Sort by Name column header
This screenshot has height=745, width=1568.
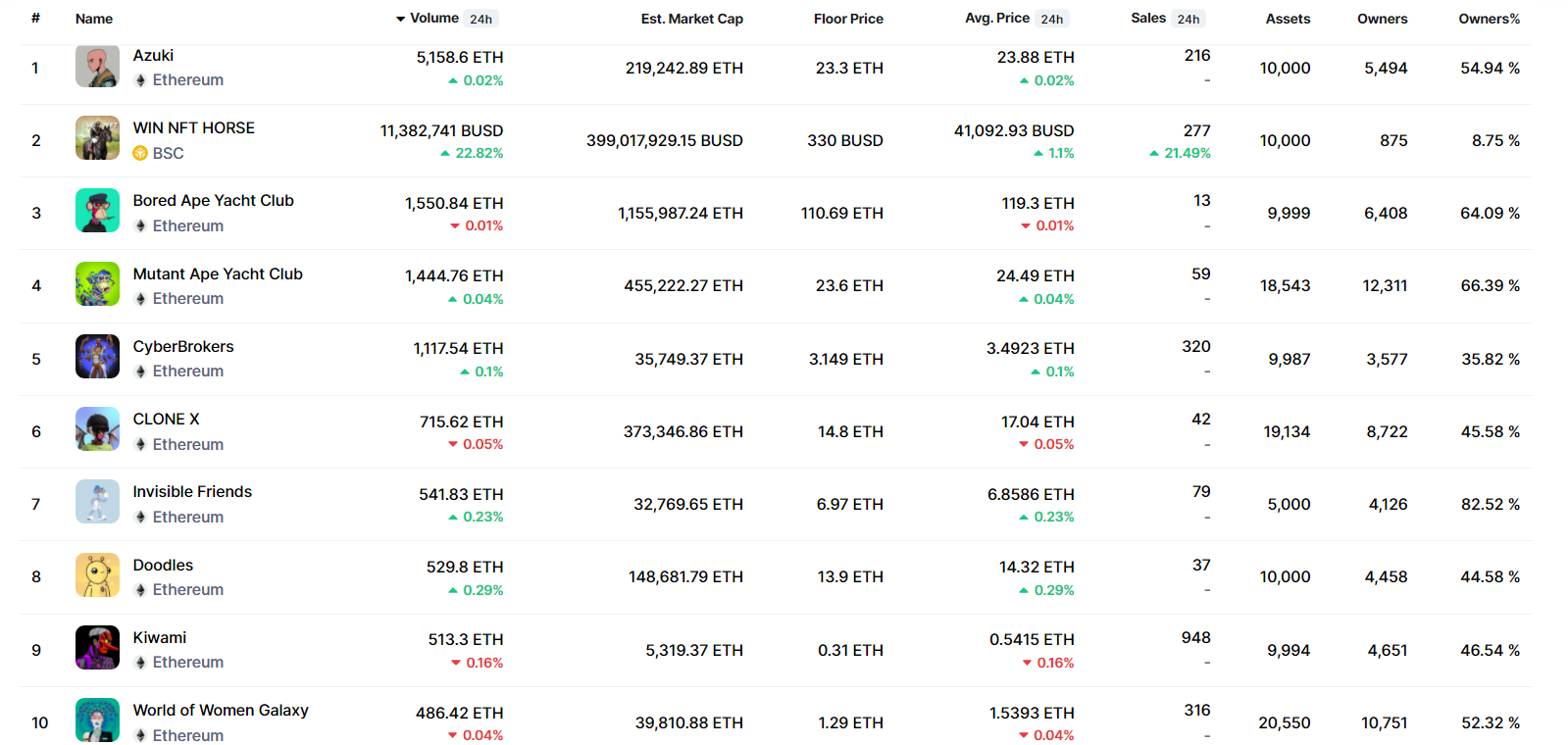click(94, 19)
